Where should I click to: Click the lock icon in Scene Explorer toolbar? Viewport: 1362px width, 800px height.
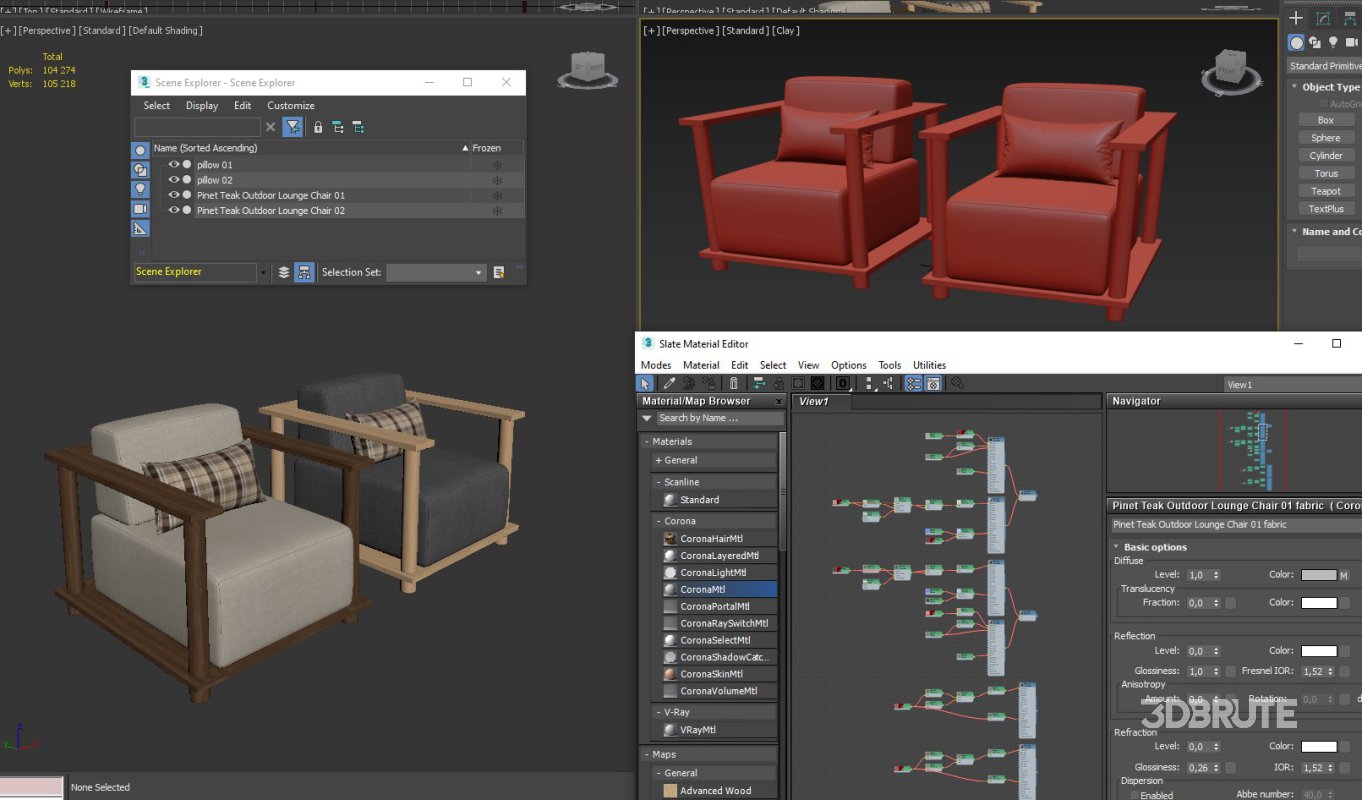pos(318,127)
